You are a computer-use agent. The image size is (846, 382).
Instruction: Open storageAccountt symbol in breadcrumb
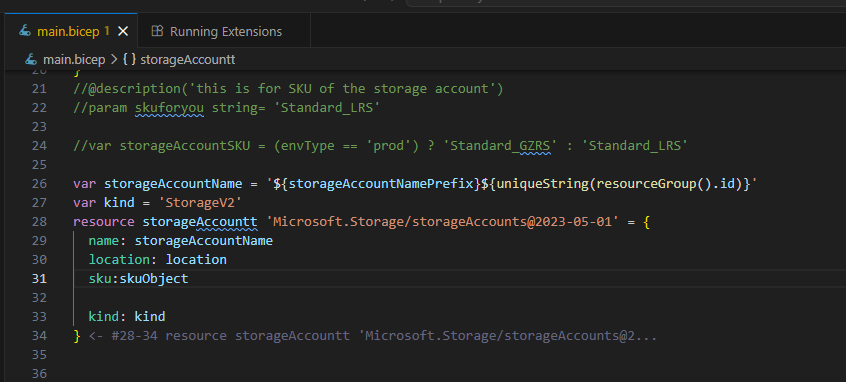coord(188,59)
